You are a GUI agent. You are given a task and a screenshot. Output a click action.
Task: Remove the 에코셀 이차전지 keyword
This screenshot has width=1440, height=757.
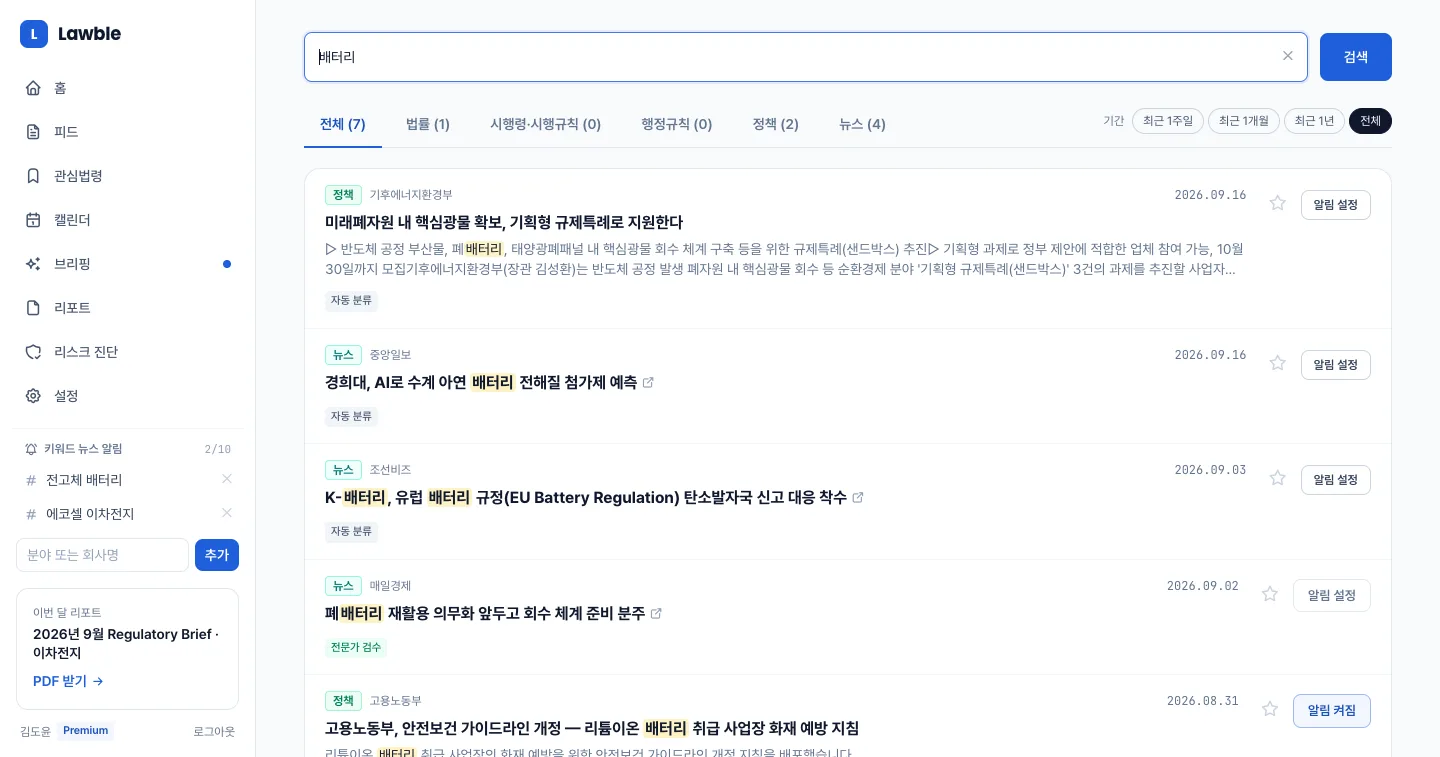(227, 513)
